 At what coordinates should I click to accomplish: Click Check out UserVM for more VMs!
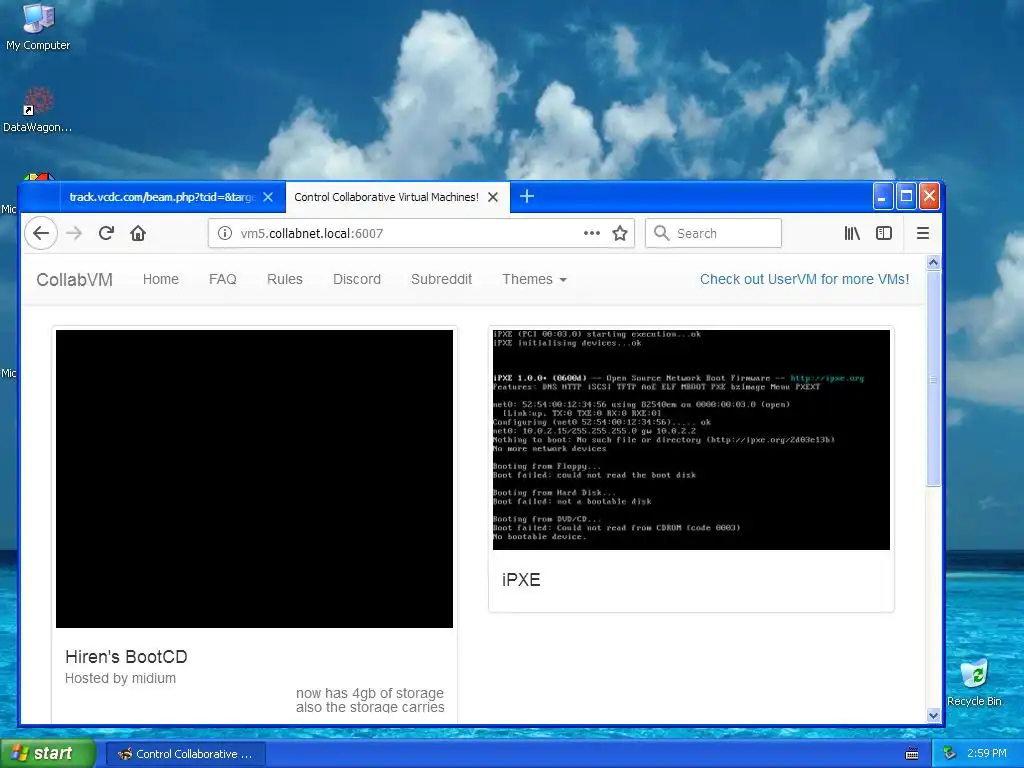805,279
